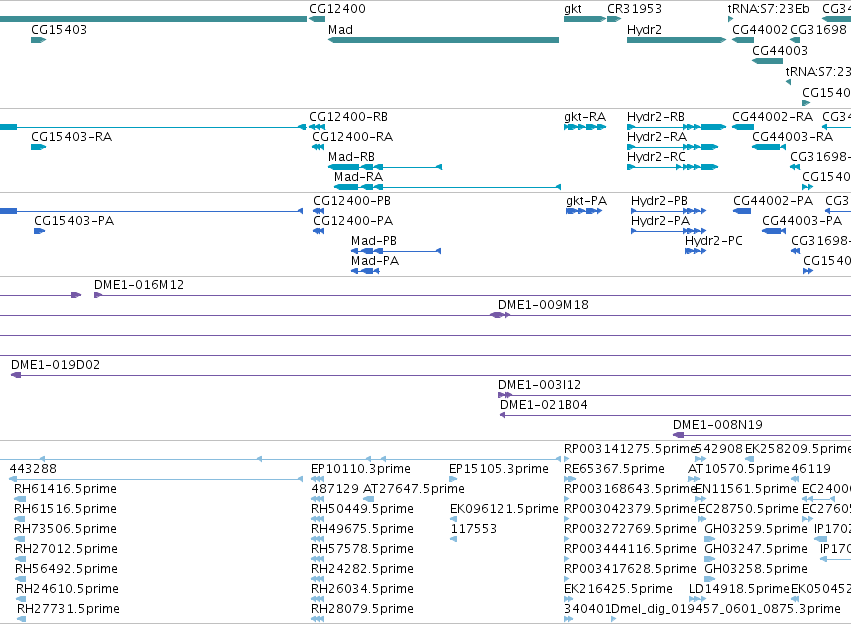Viewport: 851px width, 624px height.
Task: Select the EP10110.3prime EST label
Action: pos(360,469)
